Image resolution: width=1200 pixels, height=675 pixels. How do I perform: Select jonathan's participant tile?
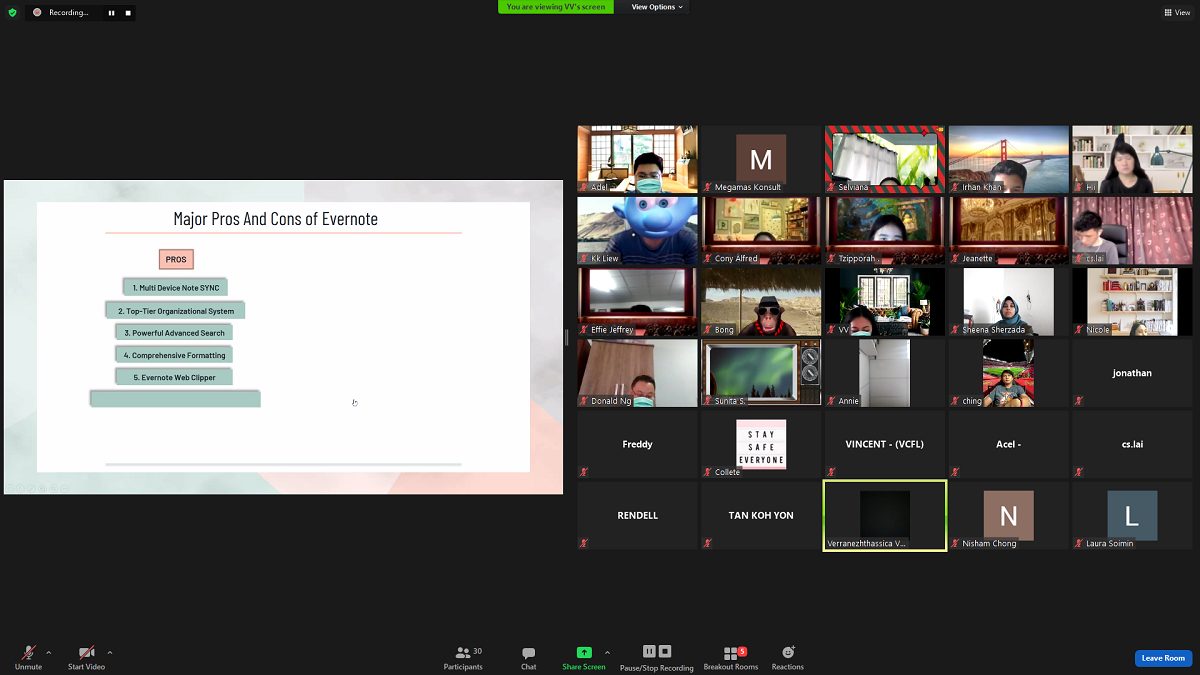click(1132, 373)
